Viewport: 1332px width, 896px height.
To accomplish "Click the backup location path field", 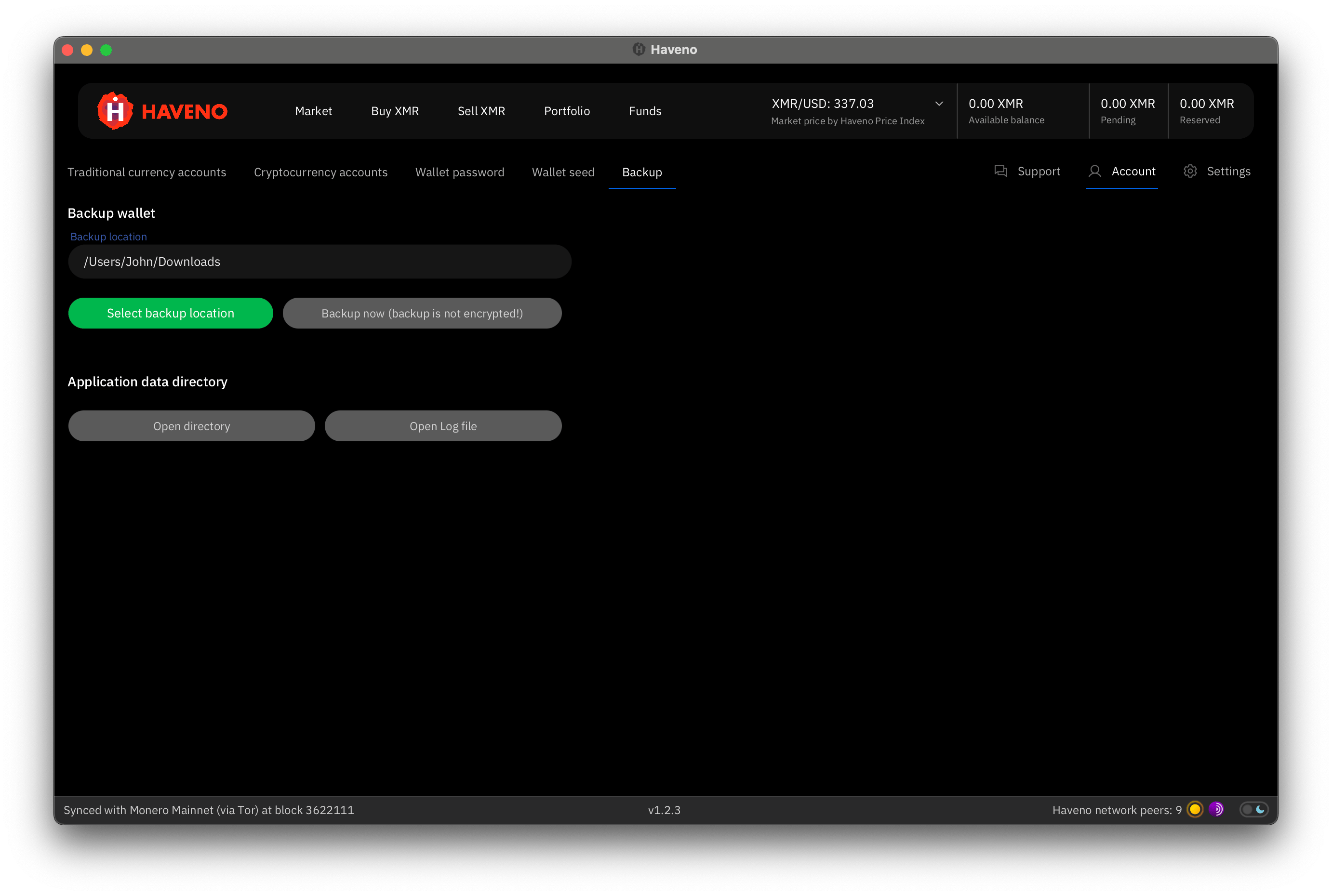I will [320, 261].
